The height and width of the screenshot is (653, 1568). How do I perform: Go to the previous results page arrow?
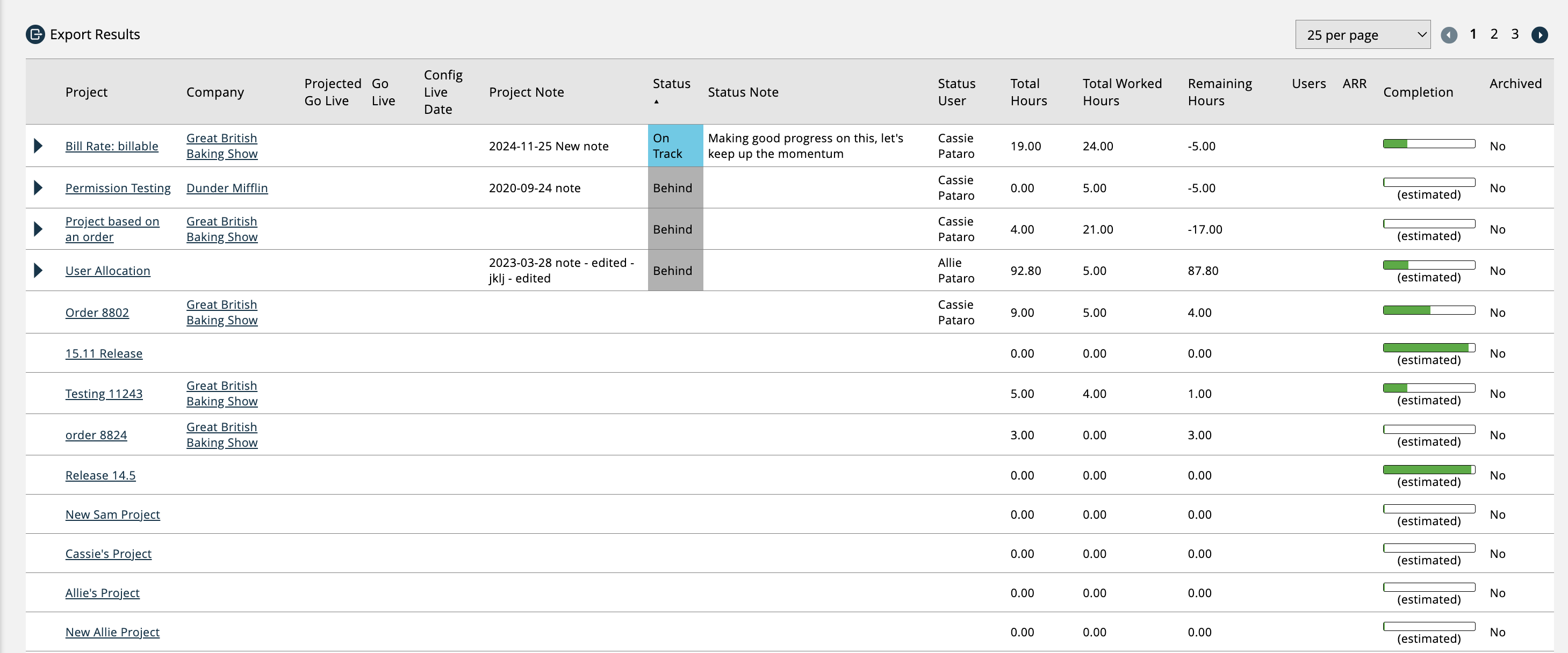click(1449, 35)
